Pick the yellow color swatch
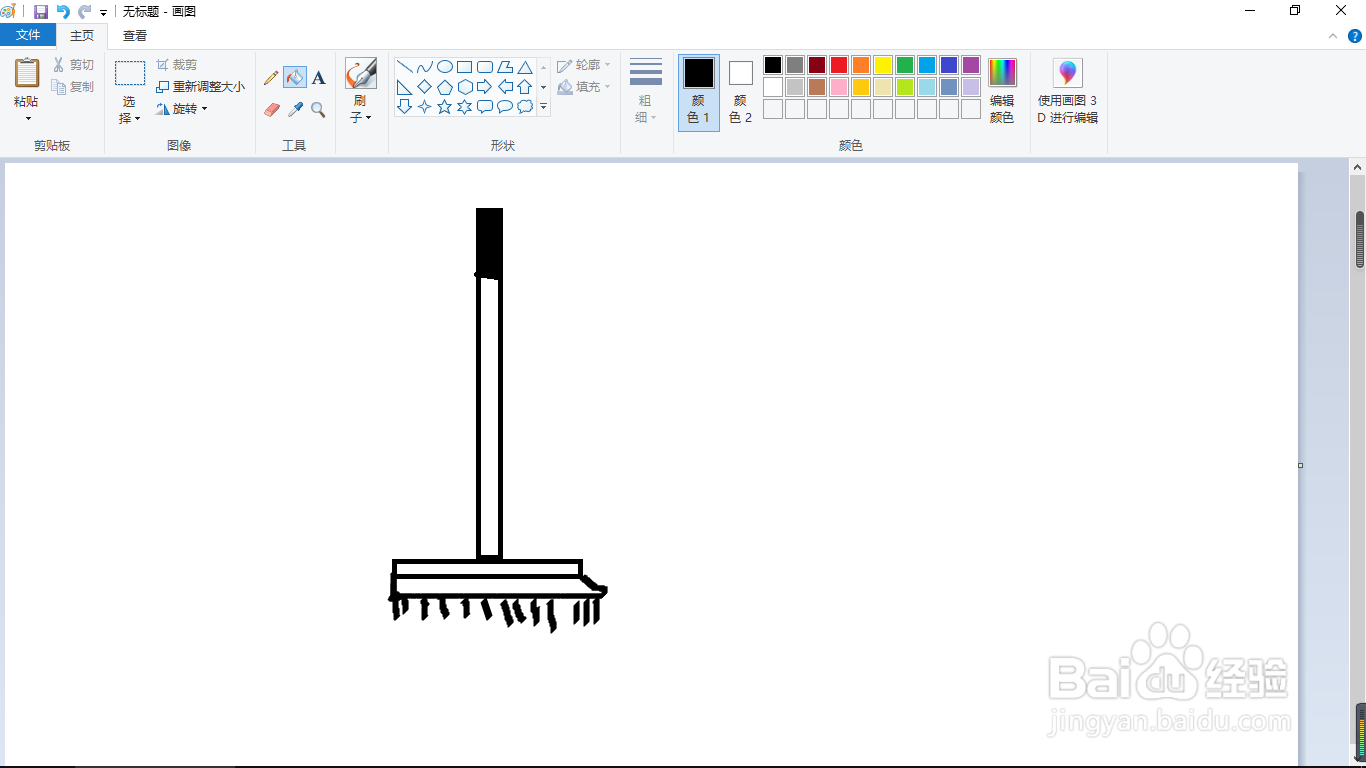1366x768 pixels. 883,65
